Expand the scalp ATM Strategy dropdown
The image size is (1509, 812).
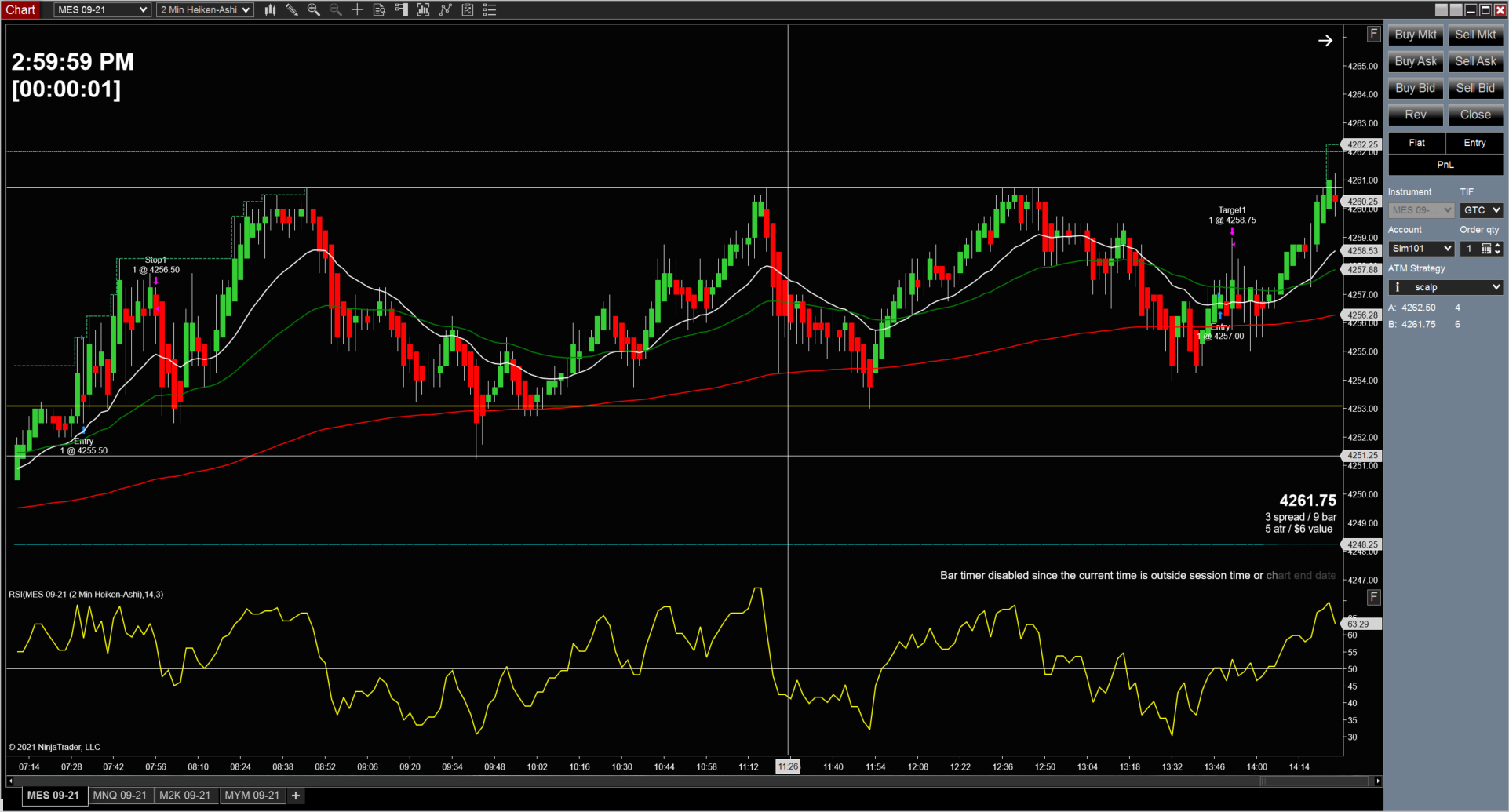(x=1445, y=287)
